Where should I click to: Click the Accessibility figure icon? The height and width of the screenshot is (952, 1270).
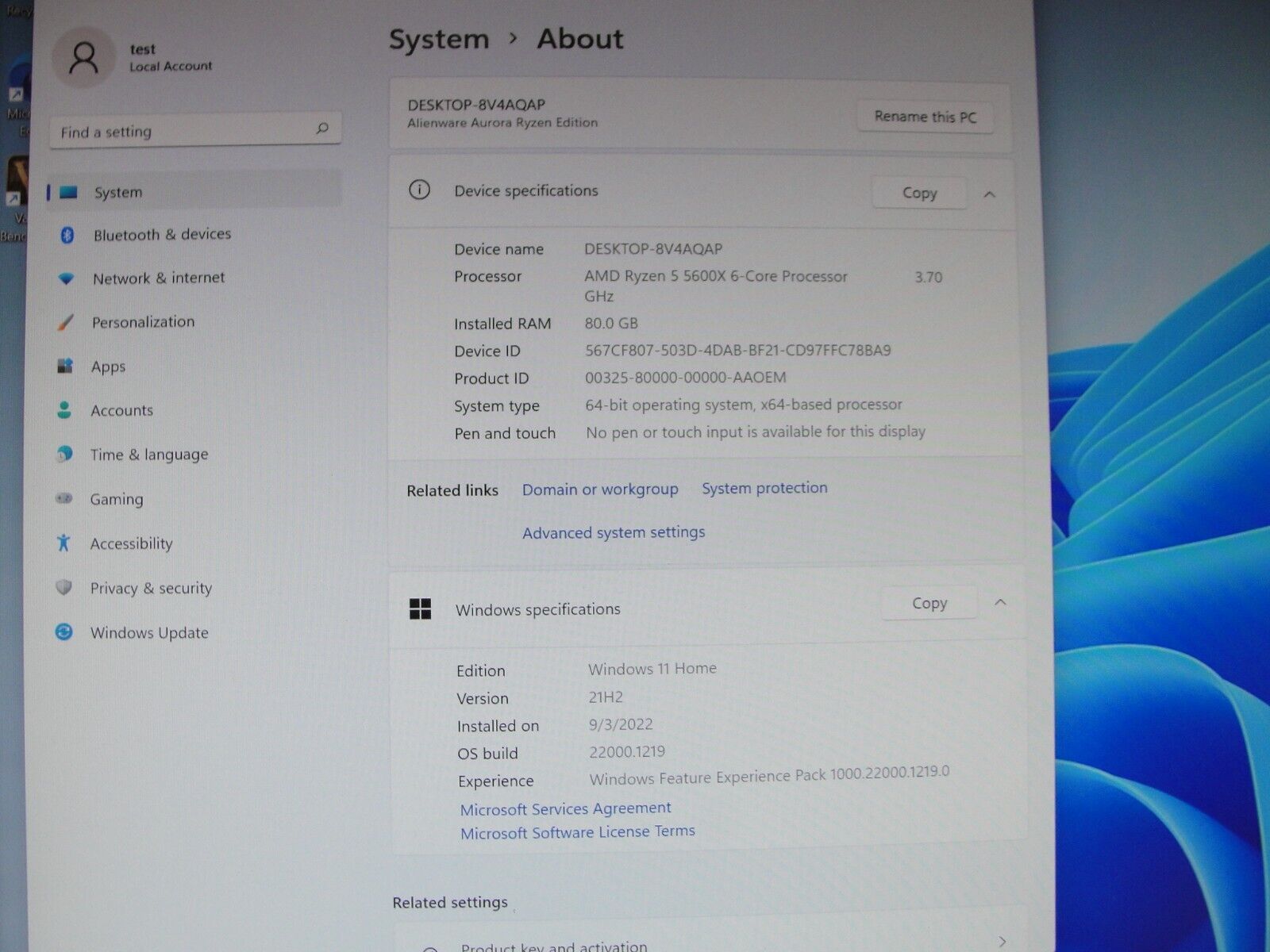(63, 543)
